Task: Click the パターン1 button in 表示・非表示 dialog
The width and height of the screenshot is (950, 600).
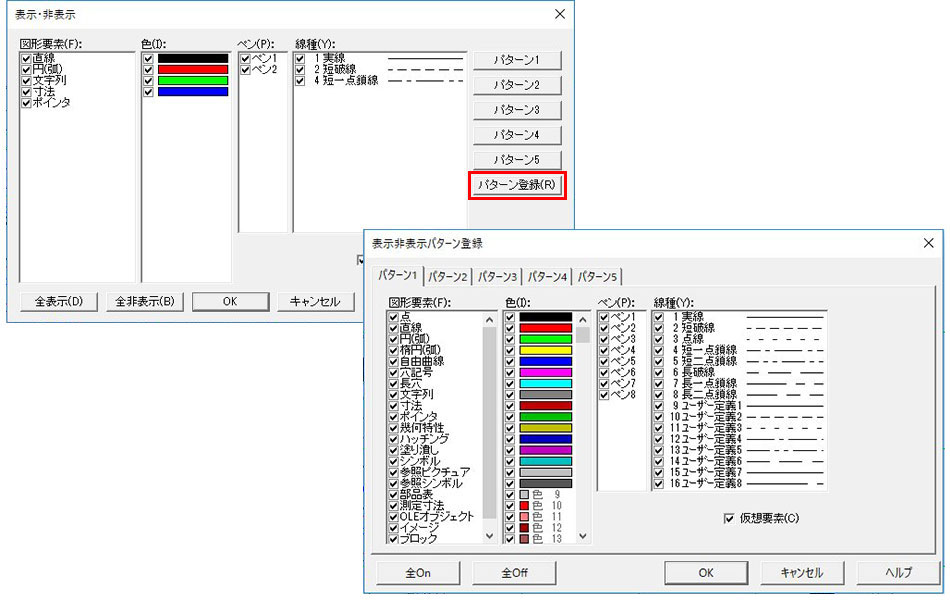Action: coord(517,60)
